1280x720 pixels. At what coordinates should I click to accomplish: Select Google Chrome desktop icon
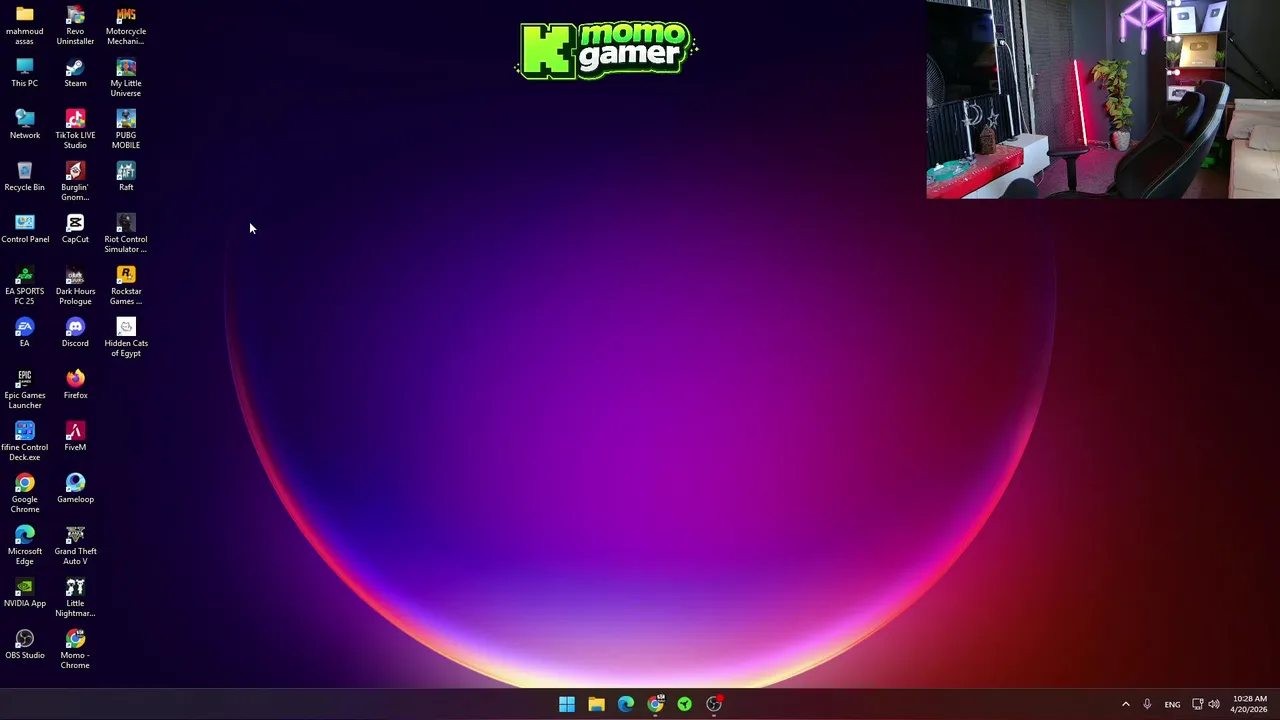[x=24, y=494]
